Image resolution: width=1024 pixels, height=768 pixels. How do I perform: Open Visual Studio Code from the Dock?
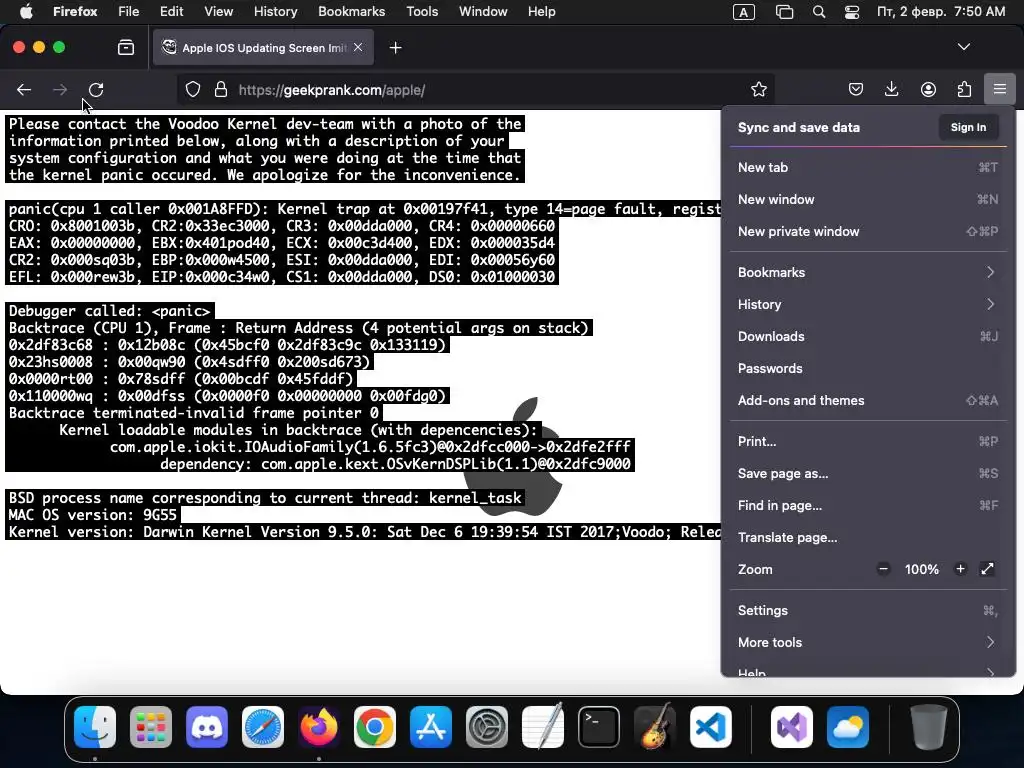coord(711,727)
